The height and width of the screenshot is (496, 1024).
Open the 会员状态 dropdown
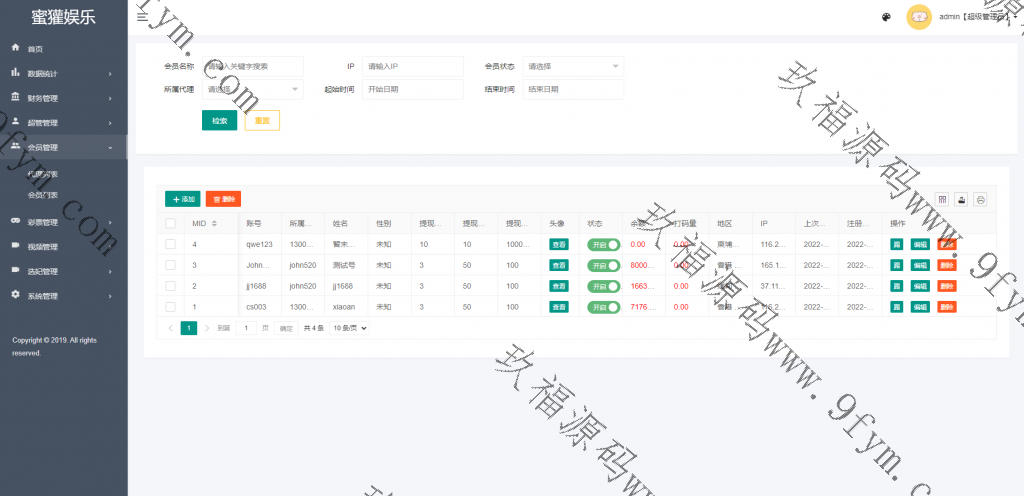click(x=573, y=66)
